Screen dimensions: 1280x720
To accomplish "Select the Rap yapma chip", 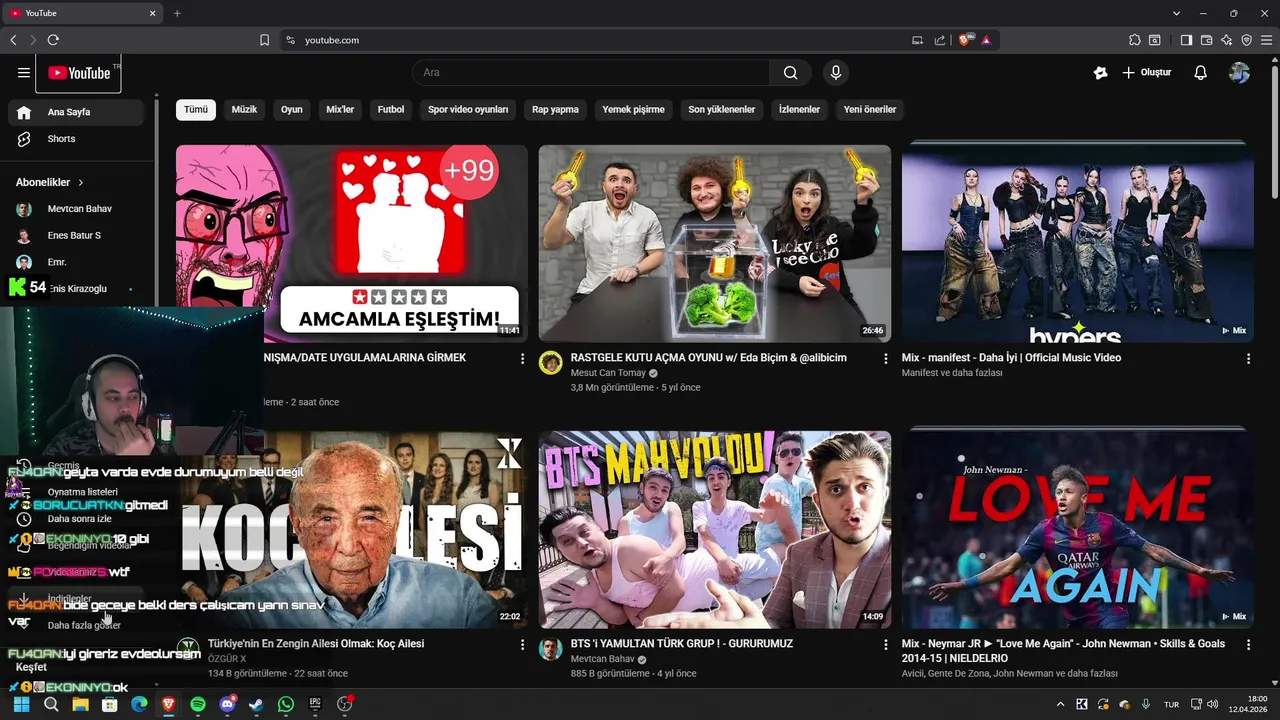I will coord(555,110).
